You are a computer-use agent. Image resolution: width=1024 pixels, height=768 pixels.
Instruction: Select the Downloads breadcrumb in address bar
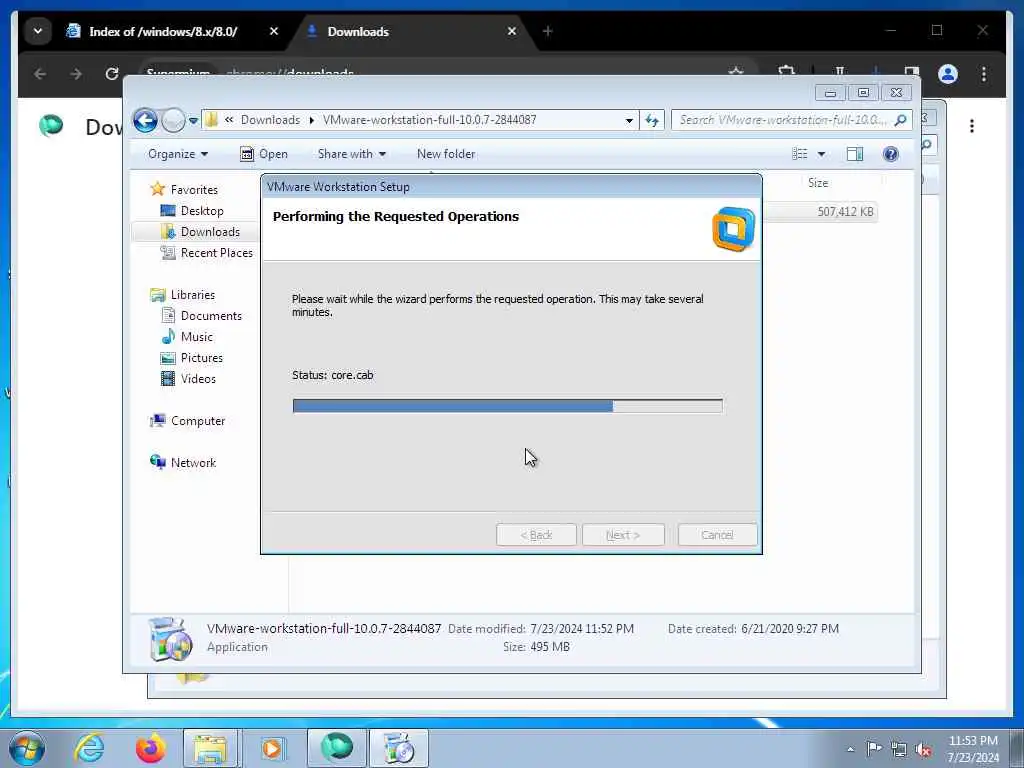click(270, 120)
